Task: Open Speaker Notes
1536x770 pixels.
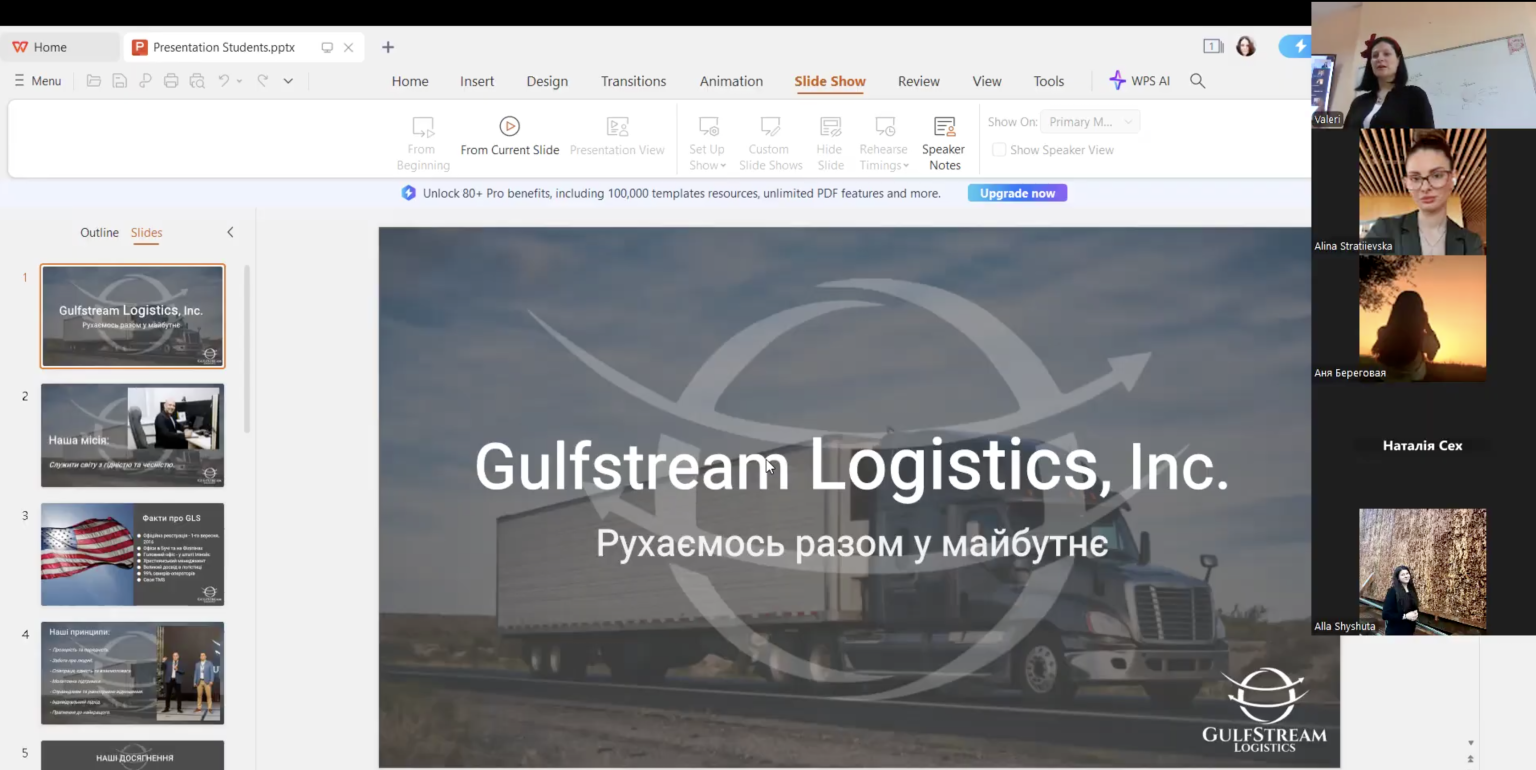Action: (x=944, y=143)
